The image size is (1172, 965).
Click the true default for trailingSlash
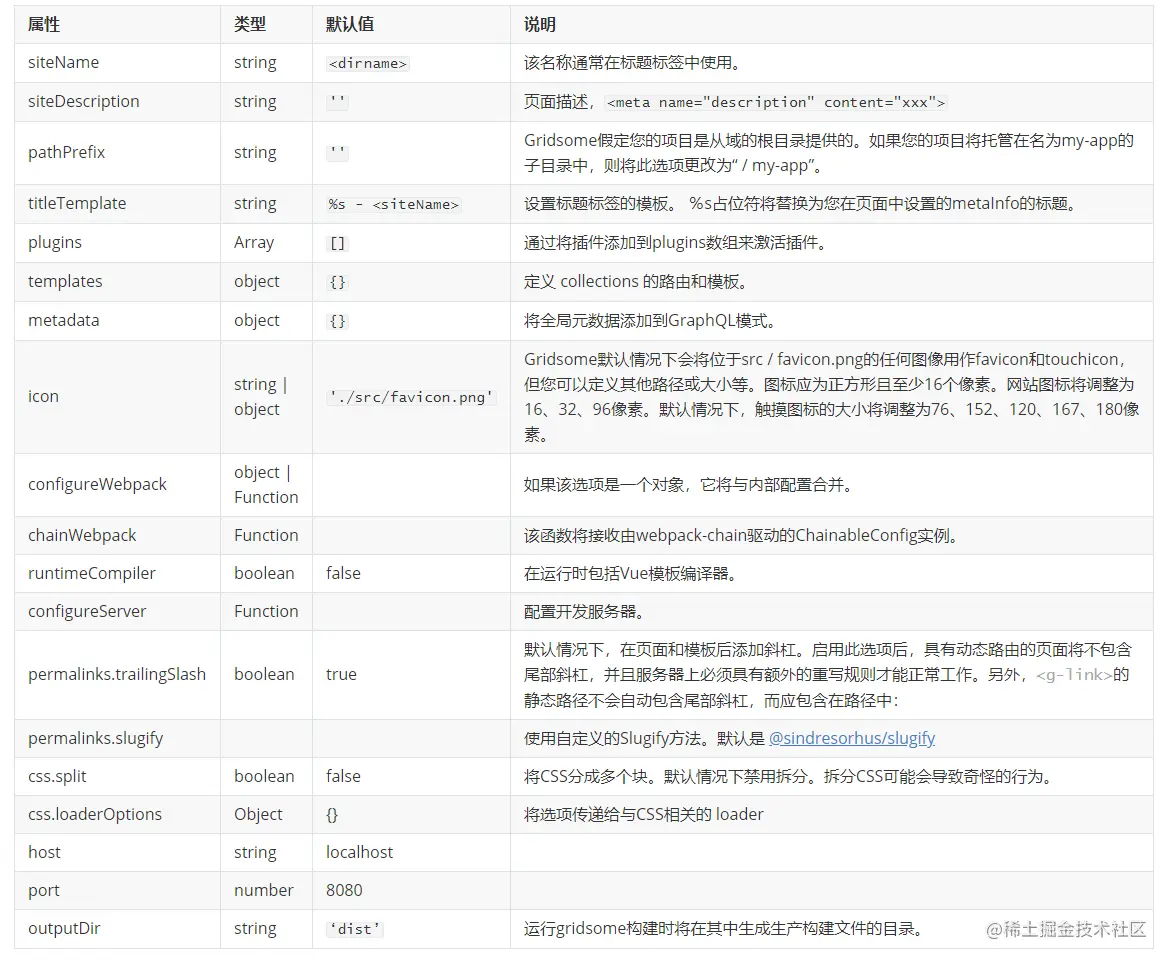(x=342, y=674)
